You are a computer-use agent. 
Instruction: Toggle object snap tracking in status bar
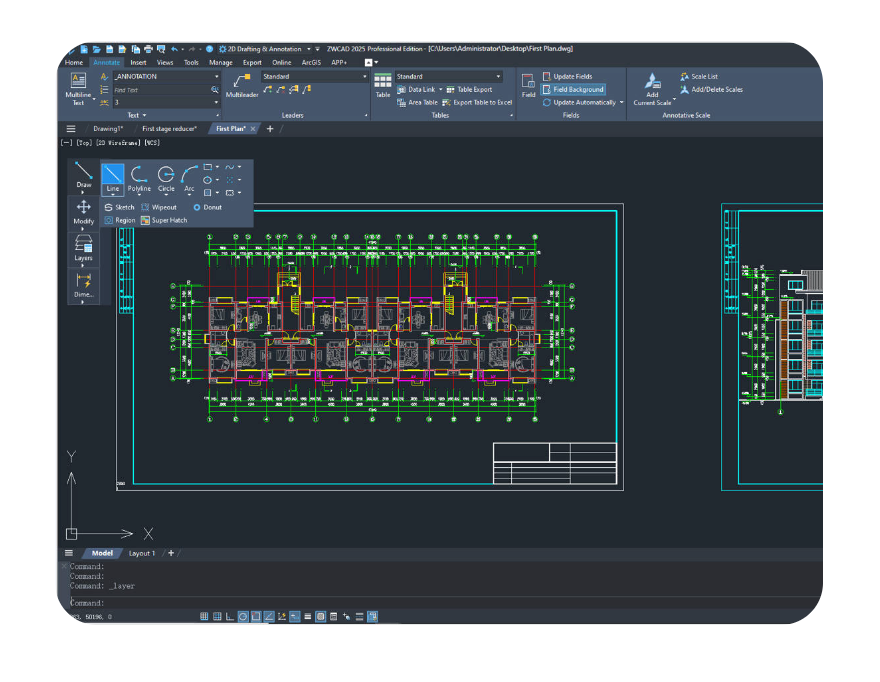coord(269,616)
